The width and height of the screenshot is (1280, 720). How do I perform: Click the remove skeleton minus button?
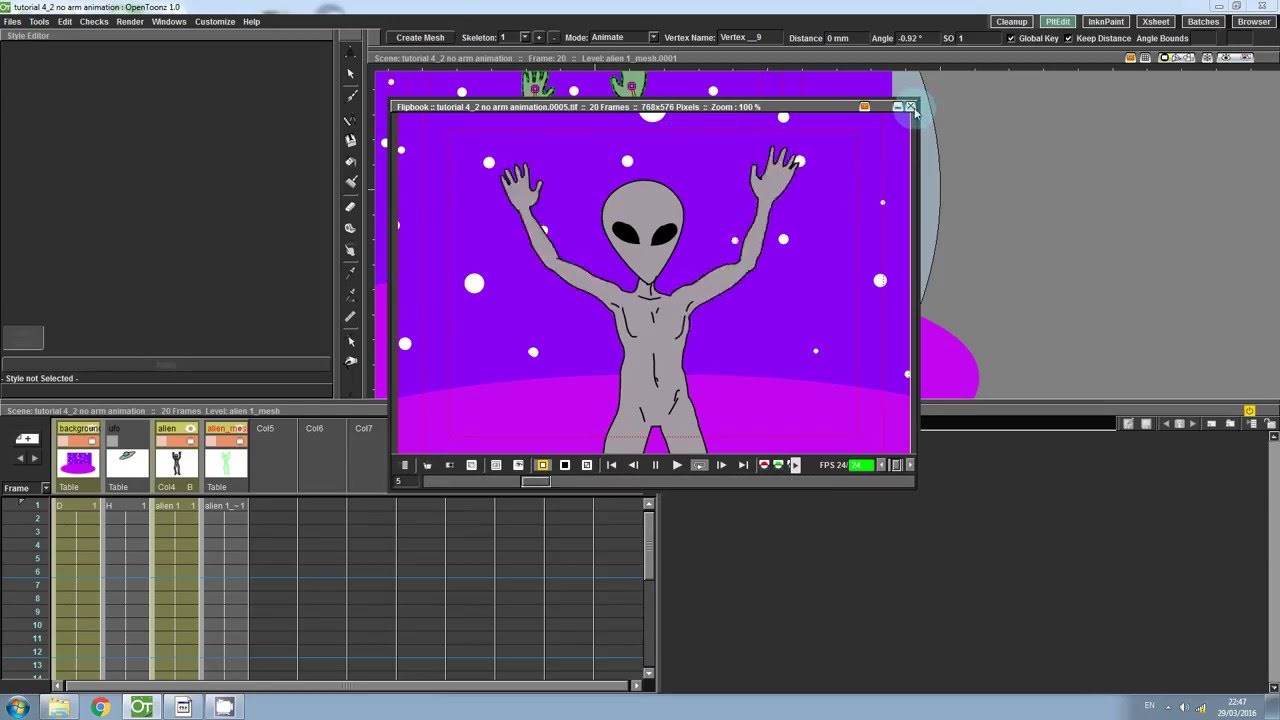click(x=553, y=38)
